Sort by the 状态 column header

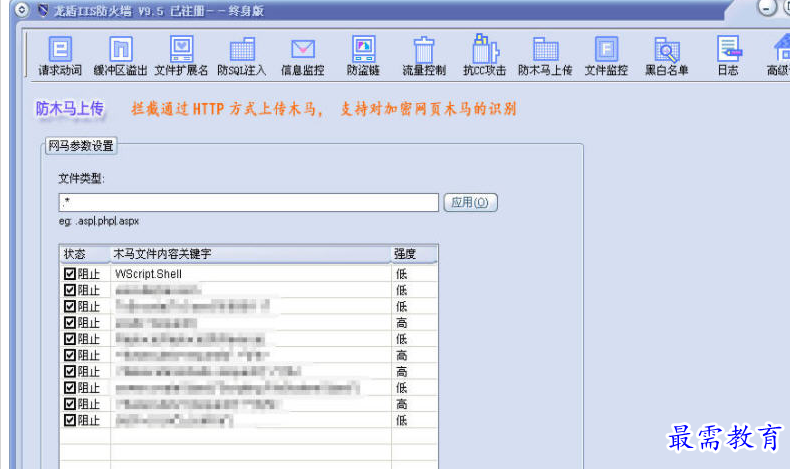(85, 254)
